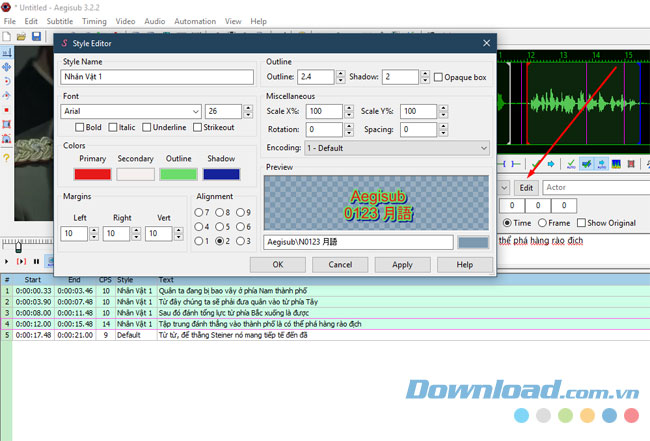
Task: Click the New subtitles document icon
Action: [x=7, y=37]
